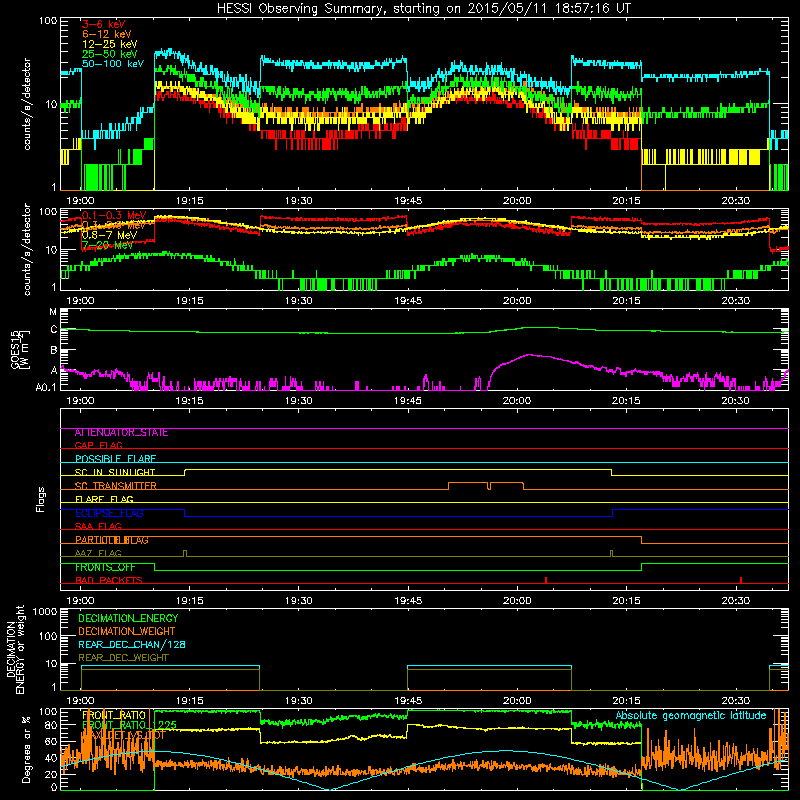
Task: Select the orange 6-12 keV legend label
Action: pos(107,34)
